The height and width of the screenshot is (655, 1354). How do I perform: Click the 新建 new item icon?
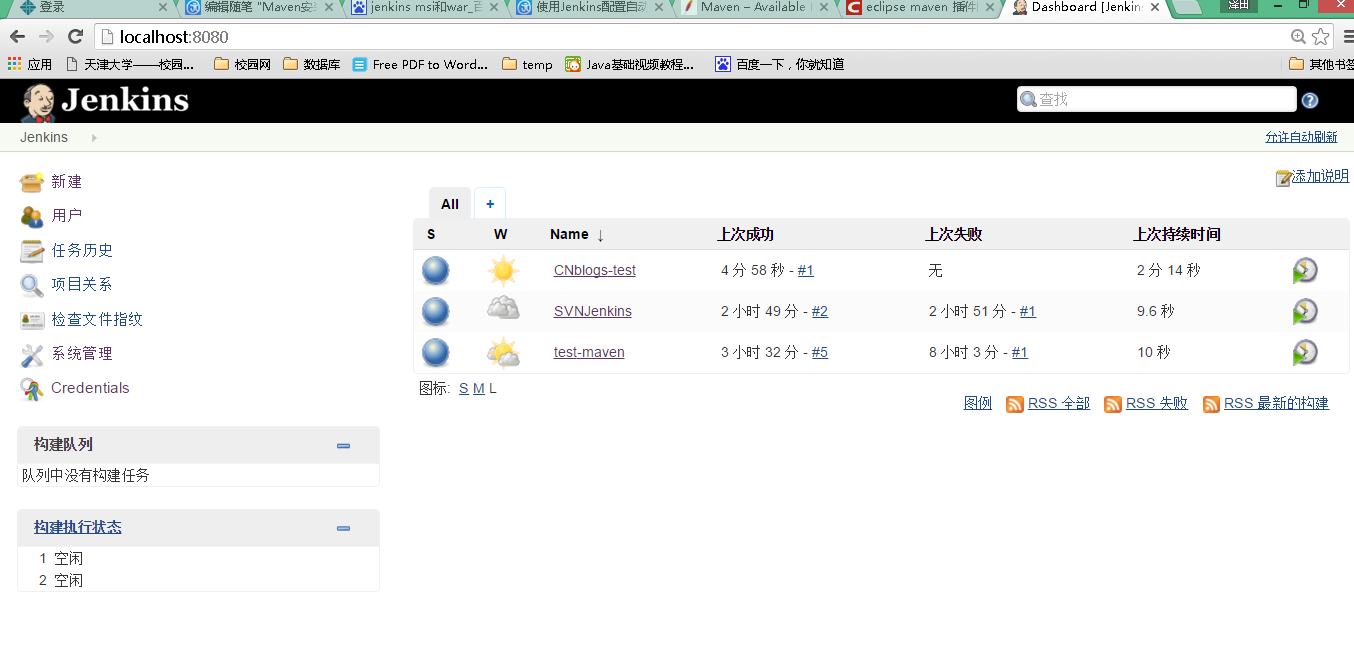click(32, 182)
